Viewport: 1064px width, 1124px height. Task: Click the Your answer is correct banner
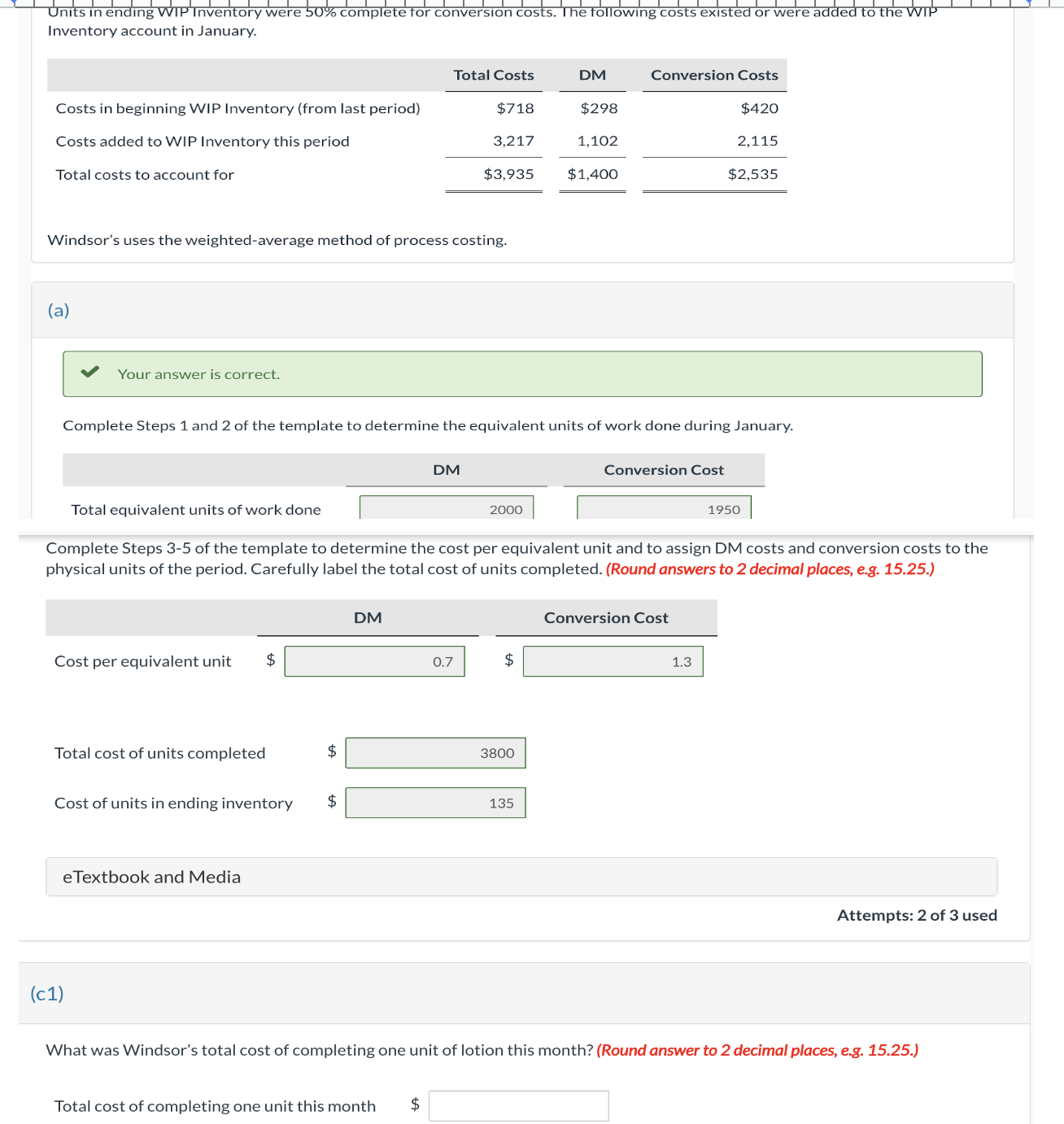523,373
